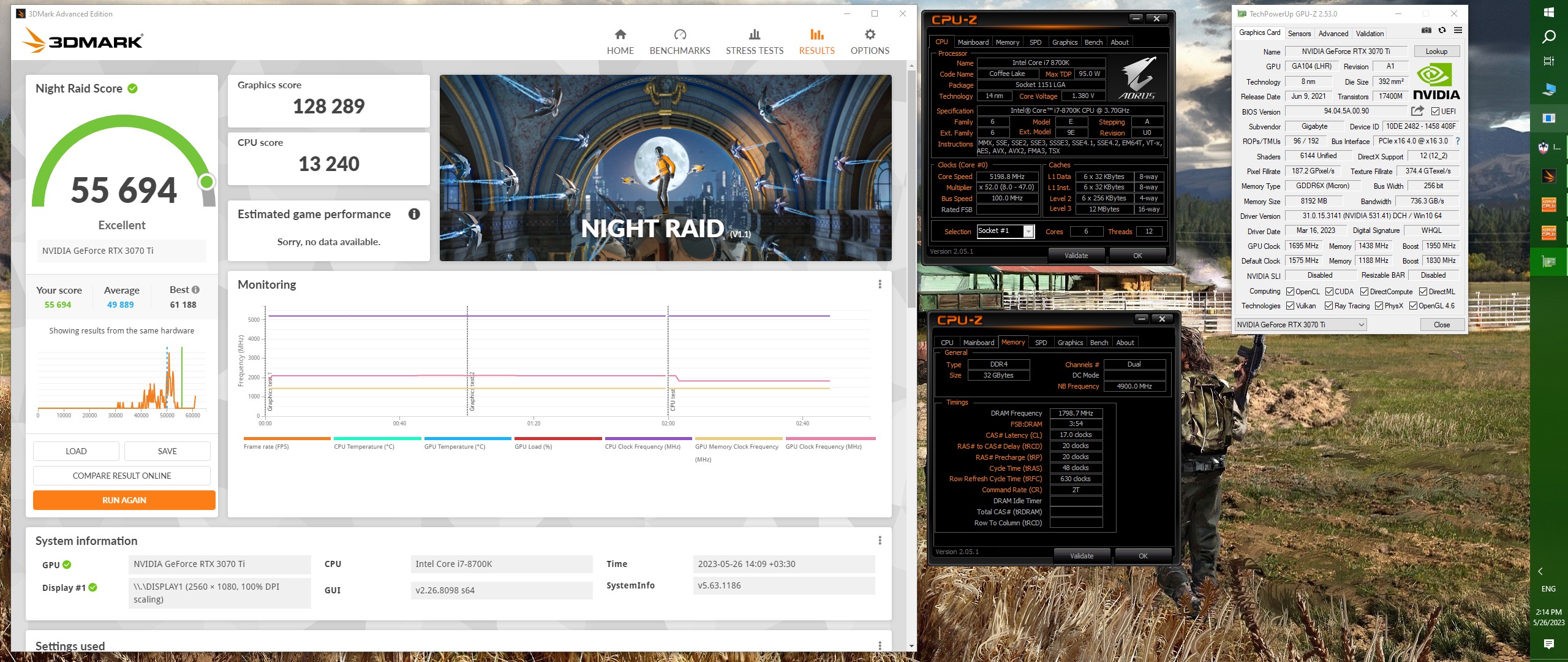Image resolution: width=1568 pixels, height=662 pixels.
Task: Click orange Frame rate (FPS) legend bar
Action: (x=287, y=439)
